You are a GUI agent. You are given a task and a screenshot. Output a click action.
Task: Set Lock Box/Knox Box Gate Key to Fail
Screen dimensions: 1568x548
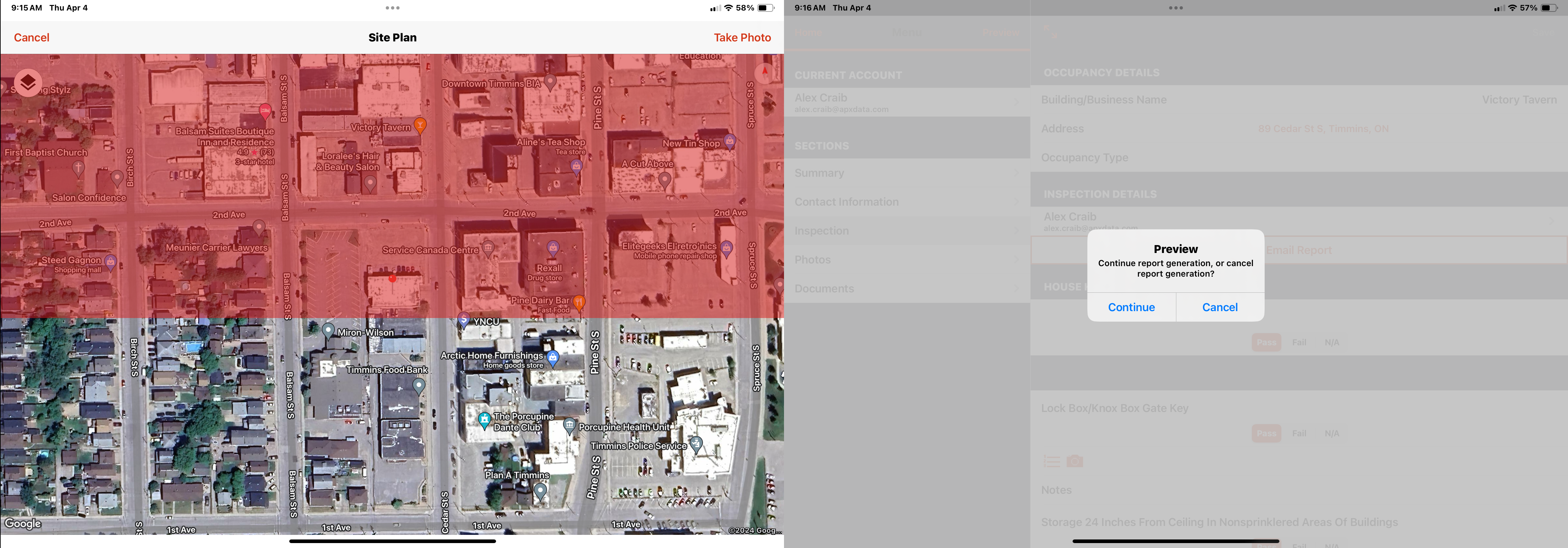1299,433
